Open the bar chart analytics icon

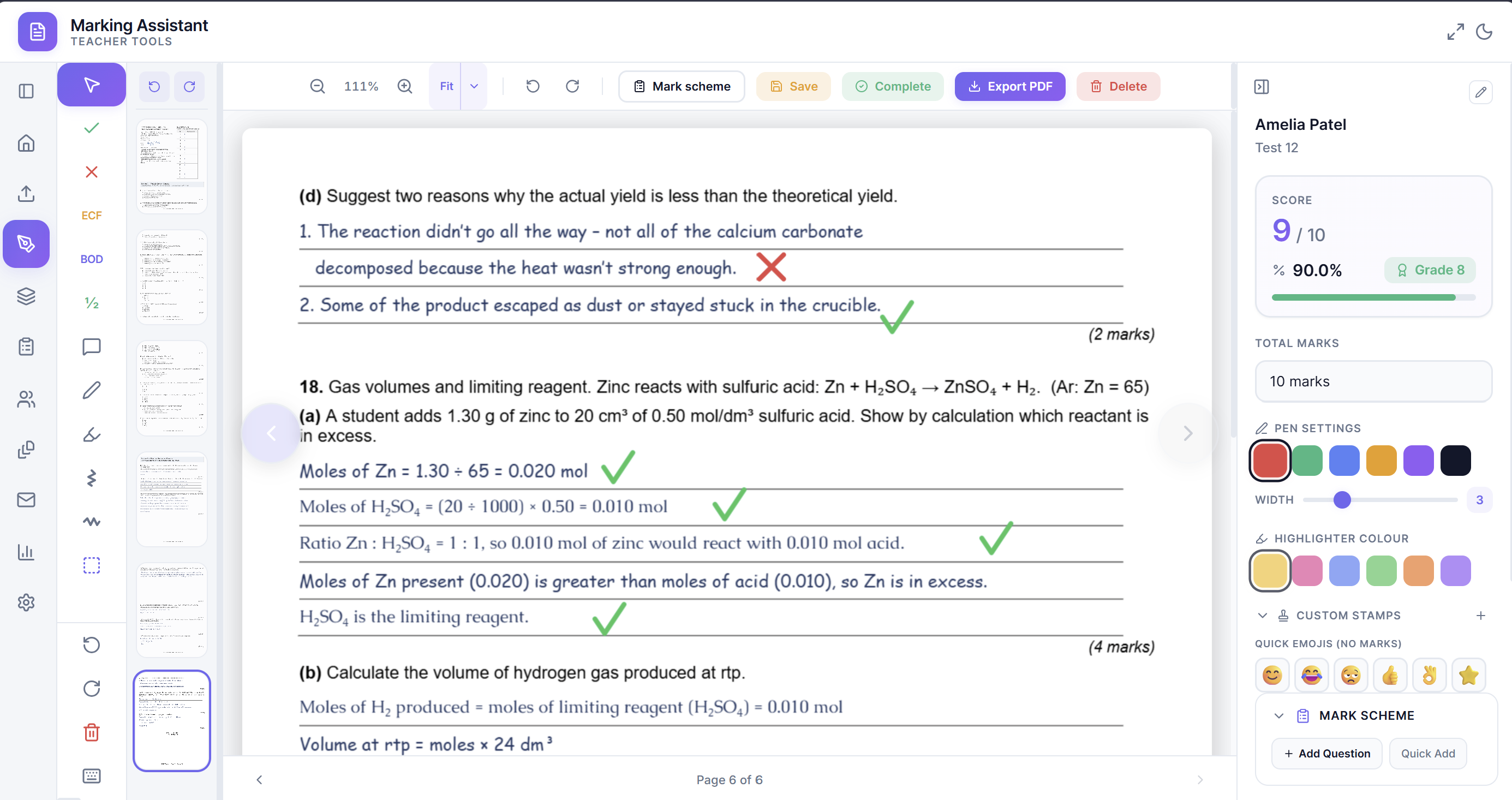tap(26, 552)
